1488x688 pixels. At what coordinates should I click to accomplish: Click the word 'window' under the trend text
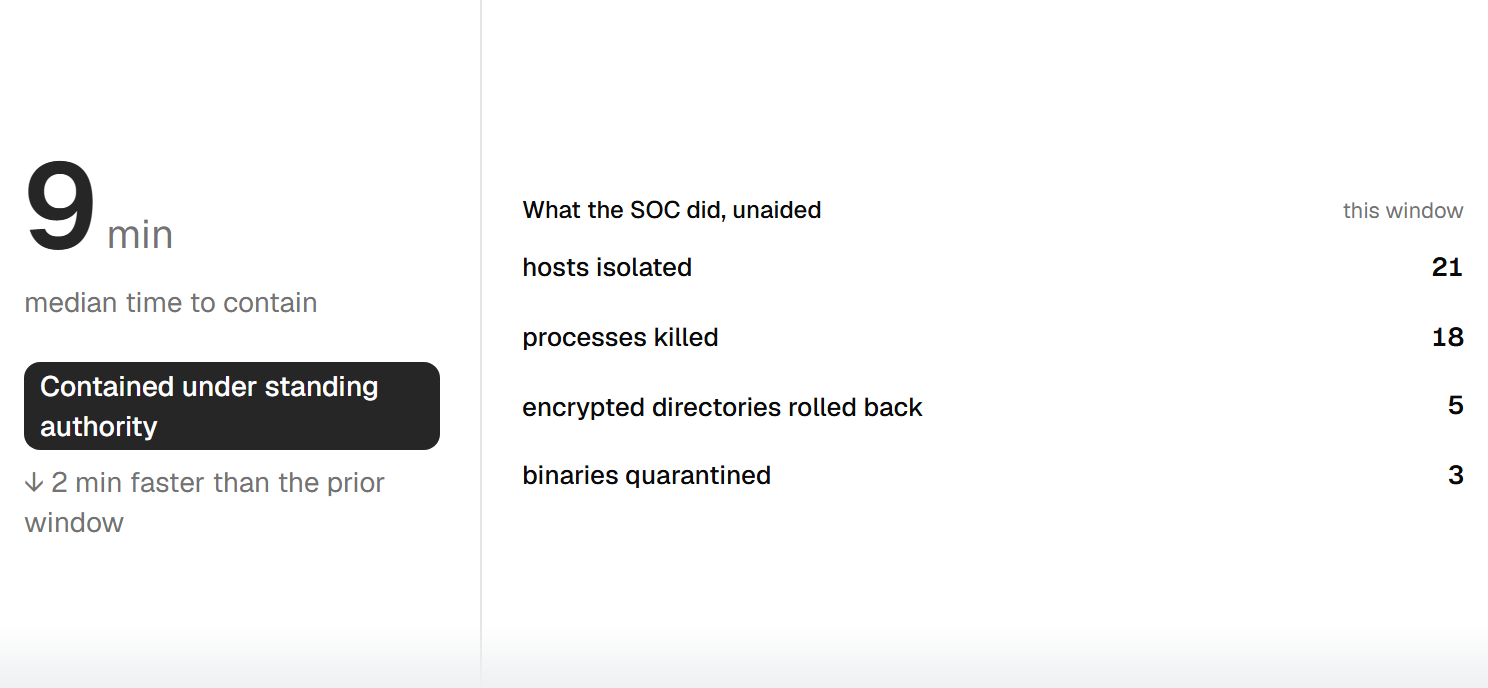(x=74, y=523)
